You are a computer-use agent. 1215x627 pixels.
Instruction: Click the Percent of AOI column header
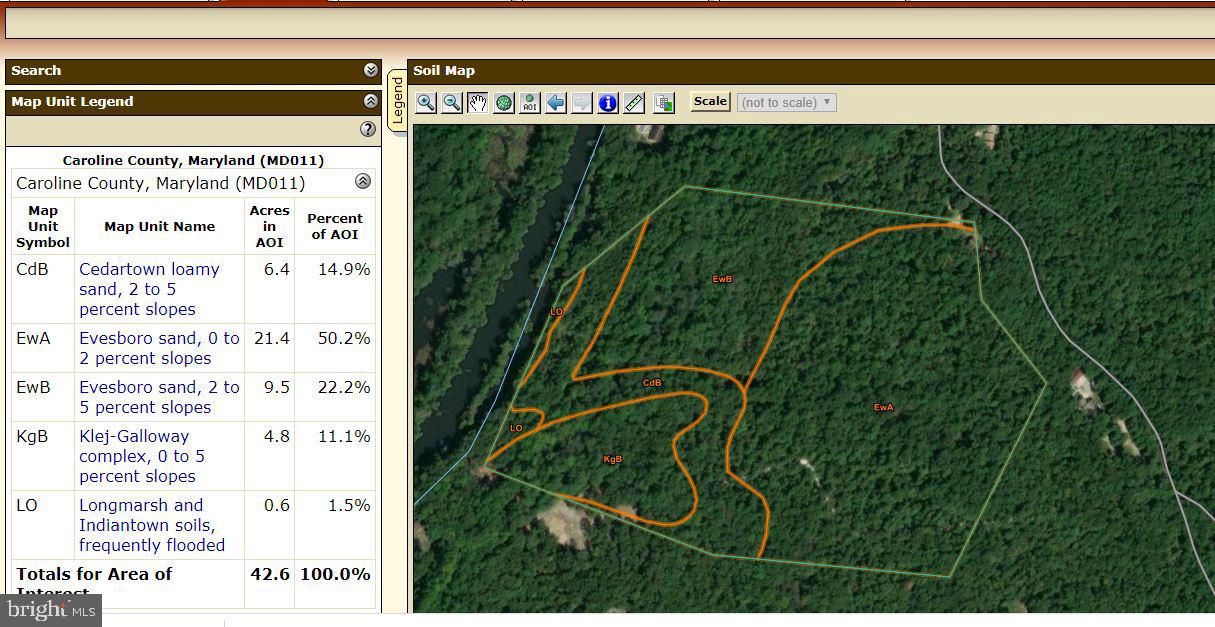335,226
